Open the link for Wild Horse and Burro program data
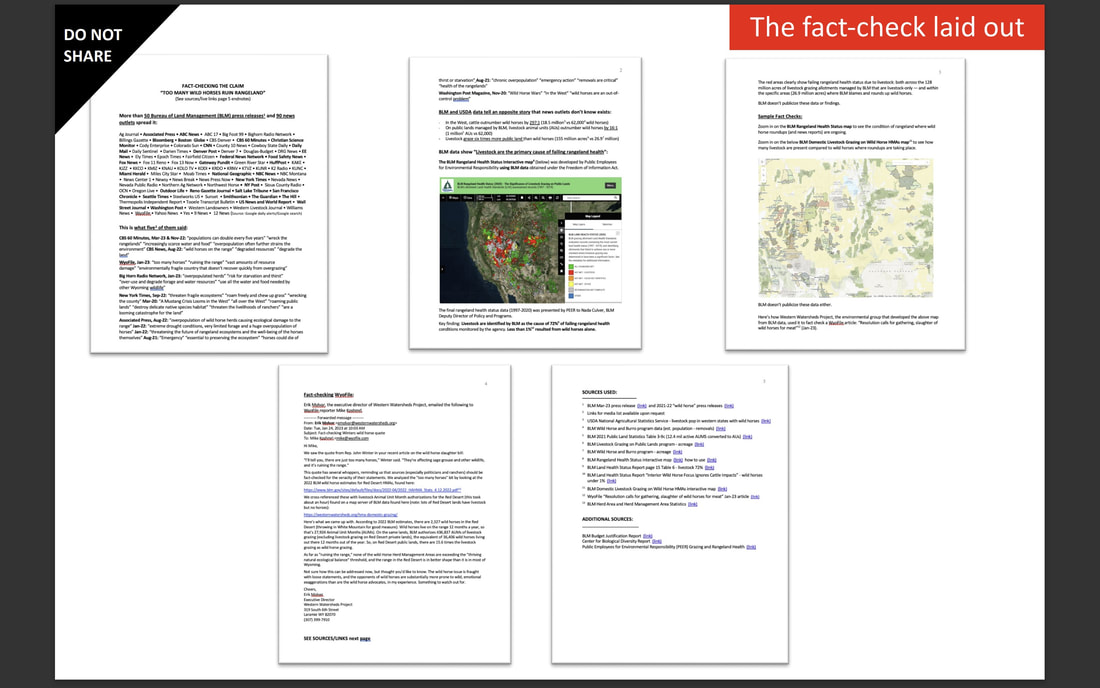 tap(720, 429)
